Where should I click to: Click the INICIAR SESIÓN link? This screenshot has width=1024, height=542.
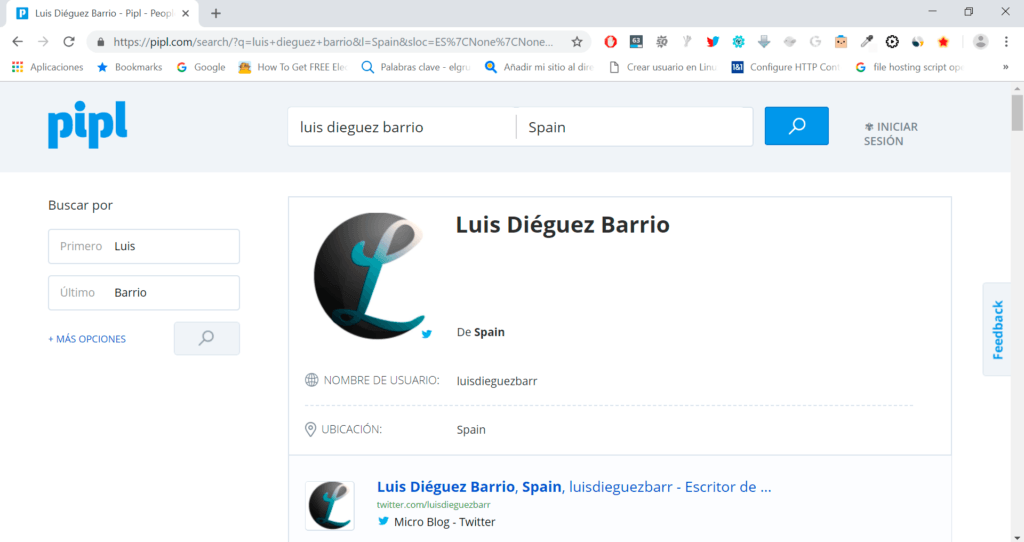(891, 134)
